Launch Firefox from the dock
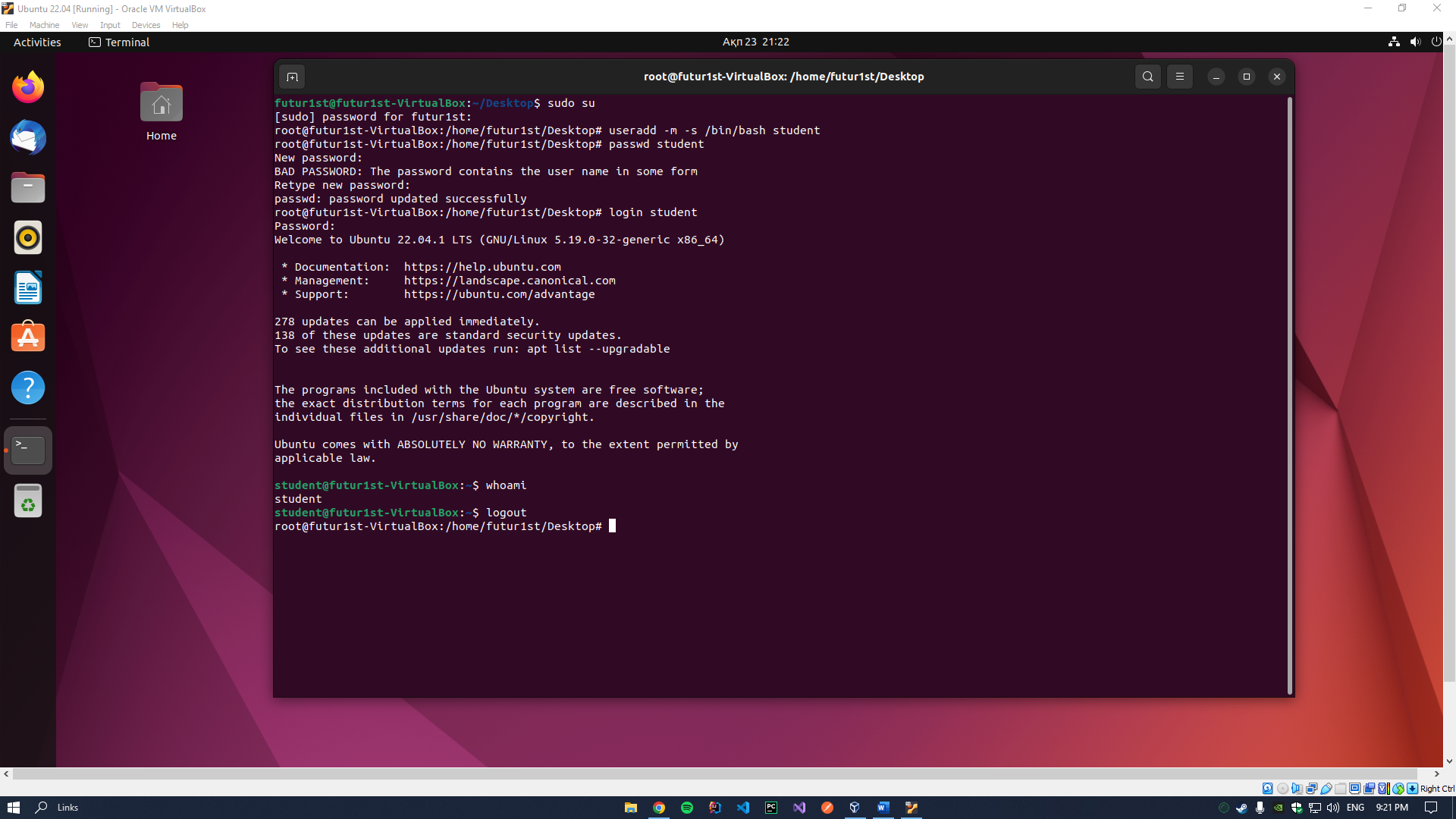Image resolution: width=1456 pixels, height=819 pixels. point(28,87)
